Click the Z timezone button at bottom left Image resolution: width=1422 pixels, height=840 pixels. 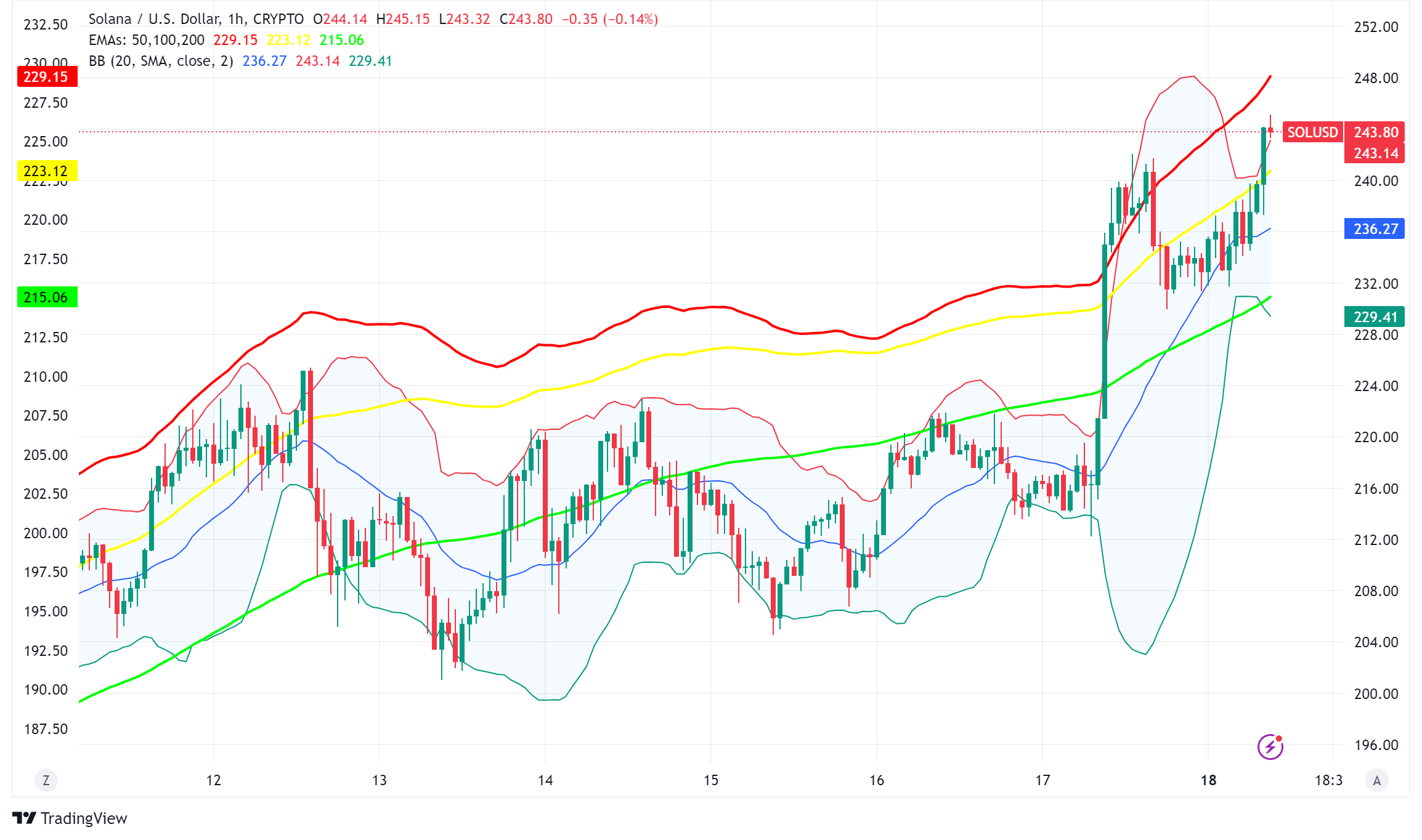pos(46,780)
